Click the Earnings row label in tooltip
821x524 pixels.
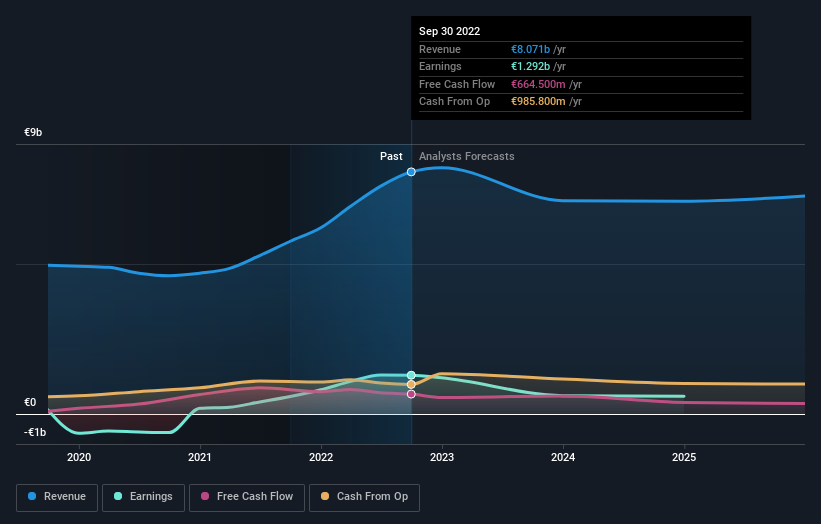440,66
